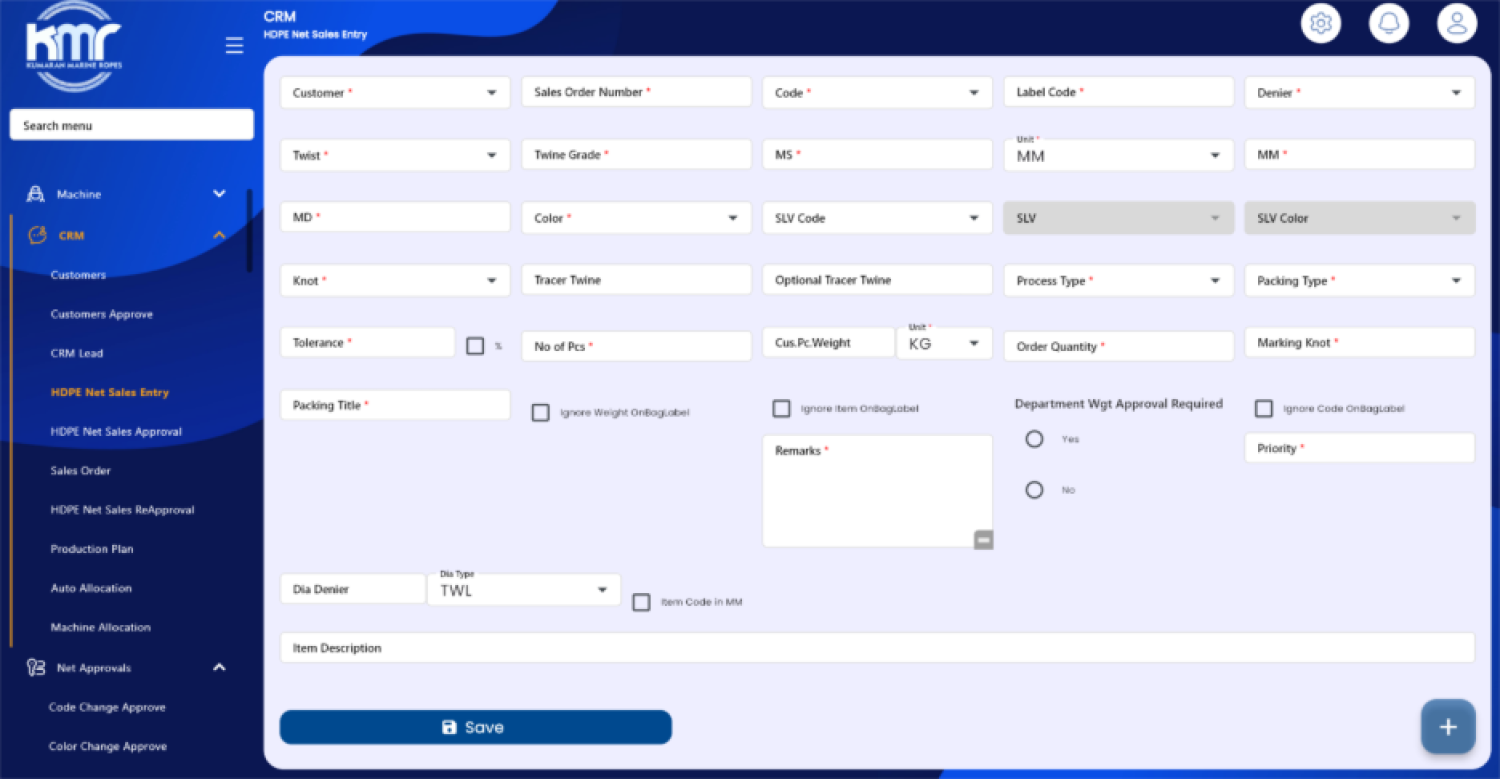The height and width of the screenshot is (779, 1500).
Task: Enable the Tolerance percent checkbox
Action: 475,346
